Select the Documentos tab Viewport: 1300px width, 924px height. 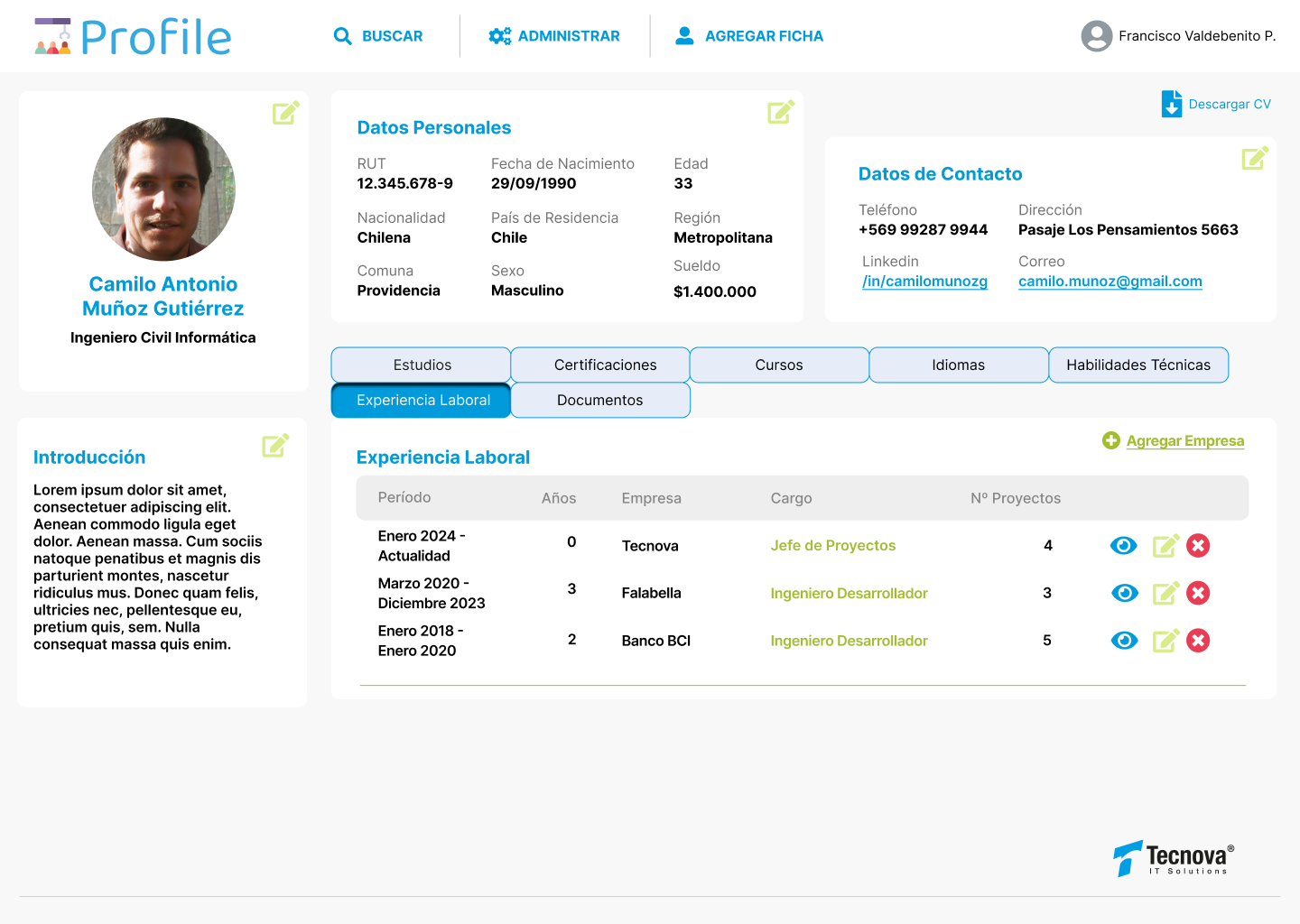coord(599,400)
